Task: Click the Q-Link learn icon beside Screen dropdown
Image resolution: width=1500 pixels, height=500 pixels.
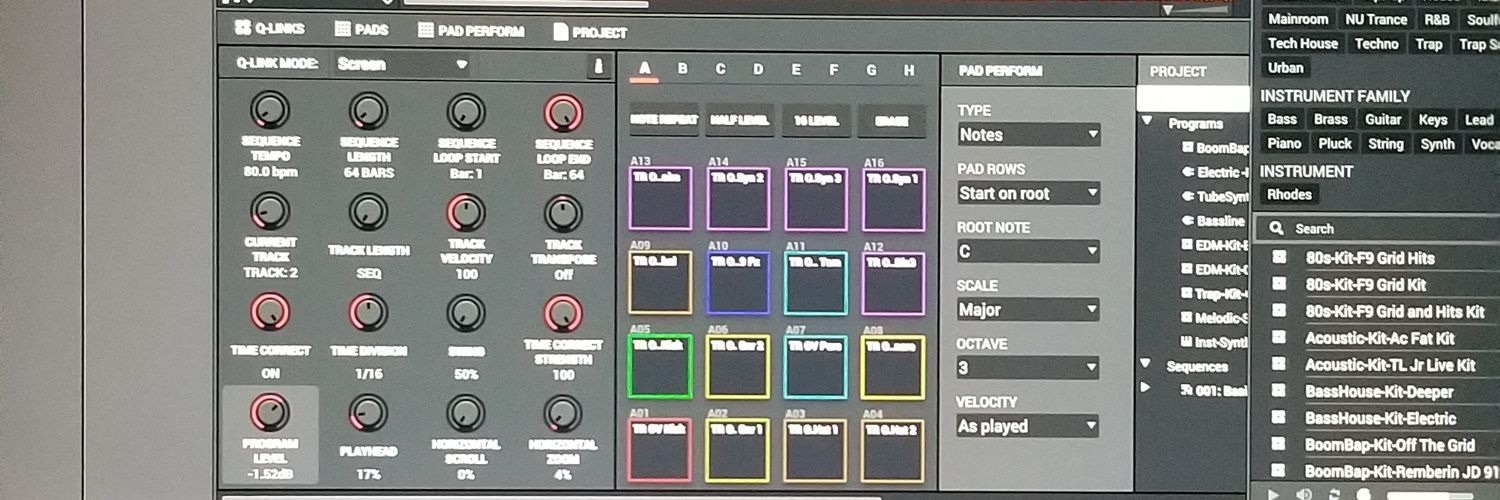Action: 599,65
